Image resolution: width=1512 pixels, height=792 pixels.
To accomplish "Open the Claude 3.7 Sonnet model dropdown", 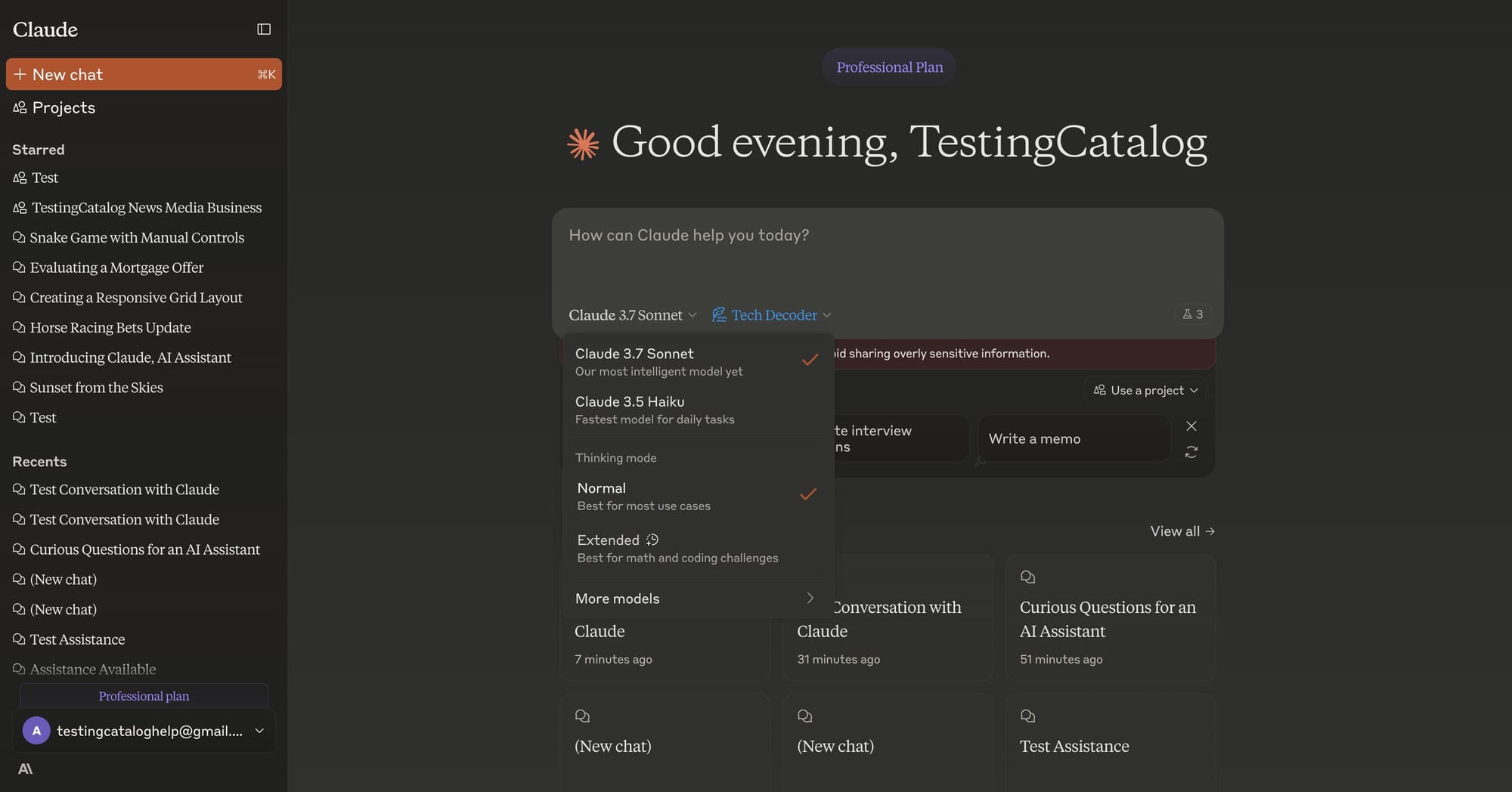I will pos(632,315).
